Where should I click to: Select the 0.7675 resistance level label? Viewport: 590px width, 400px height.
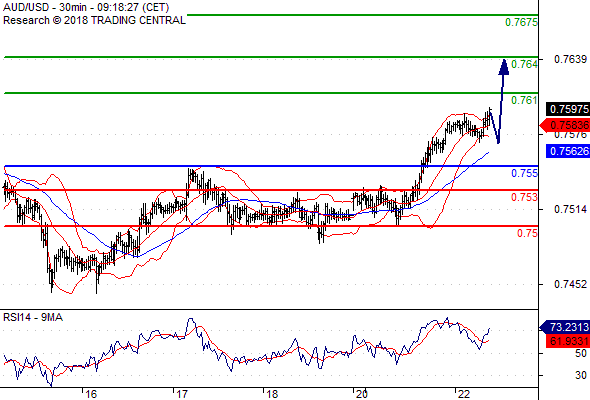[521, 22]
